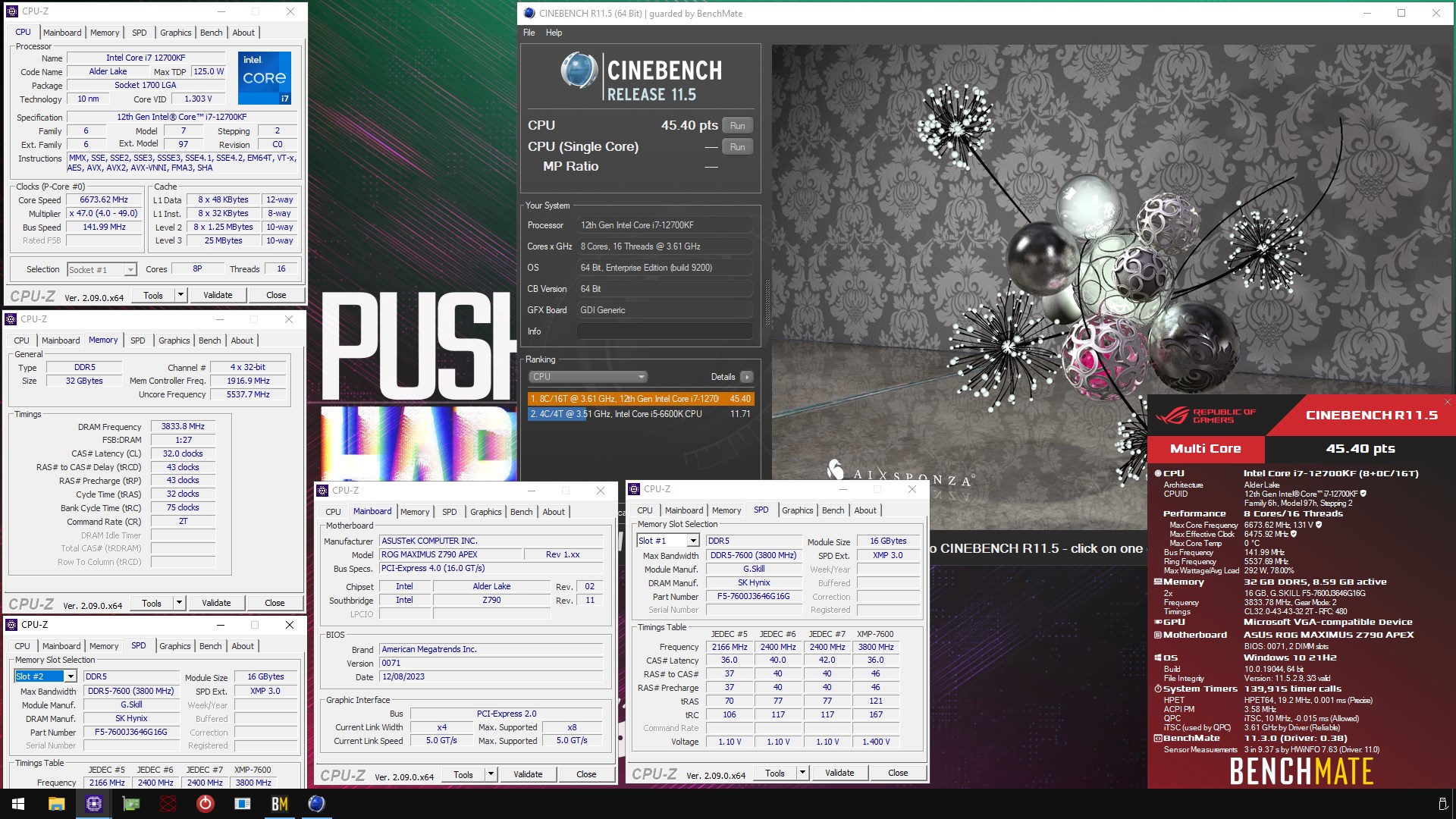Click title icon of CPU-Z Mainboard window
The image size is (1456, 819).
tap(322, 491)
